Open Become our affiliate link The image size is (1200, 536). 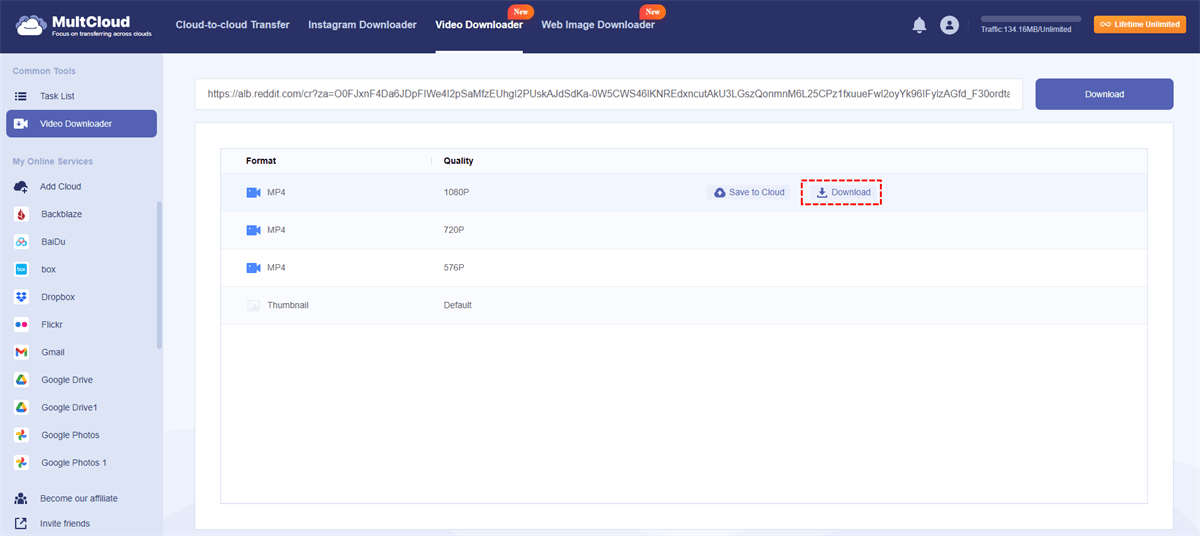[x=78, y=498]
